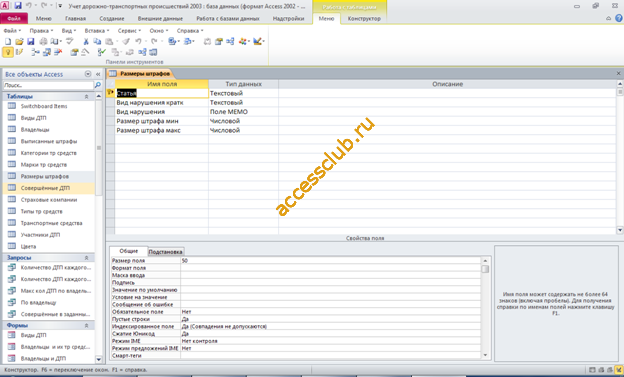Open the Вставка dropdown menu
The image size is (624, 377).
click(97, 31)
